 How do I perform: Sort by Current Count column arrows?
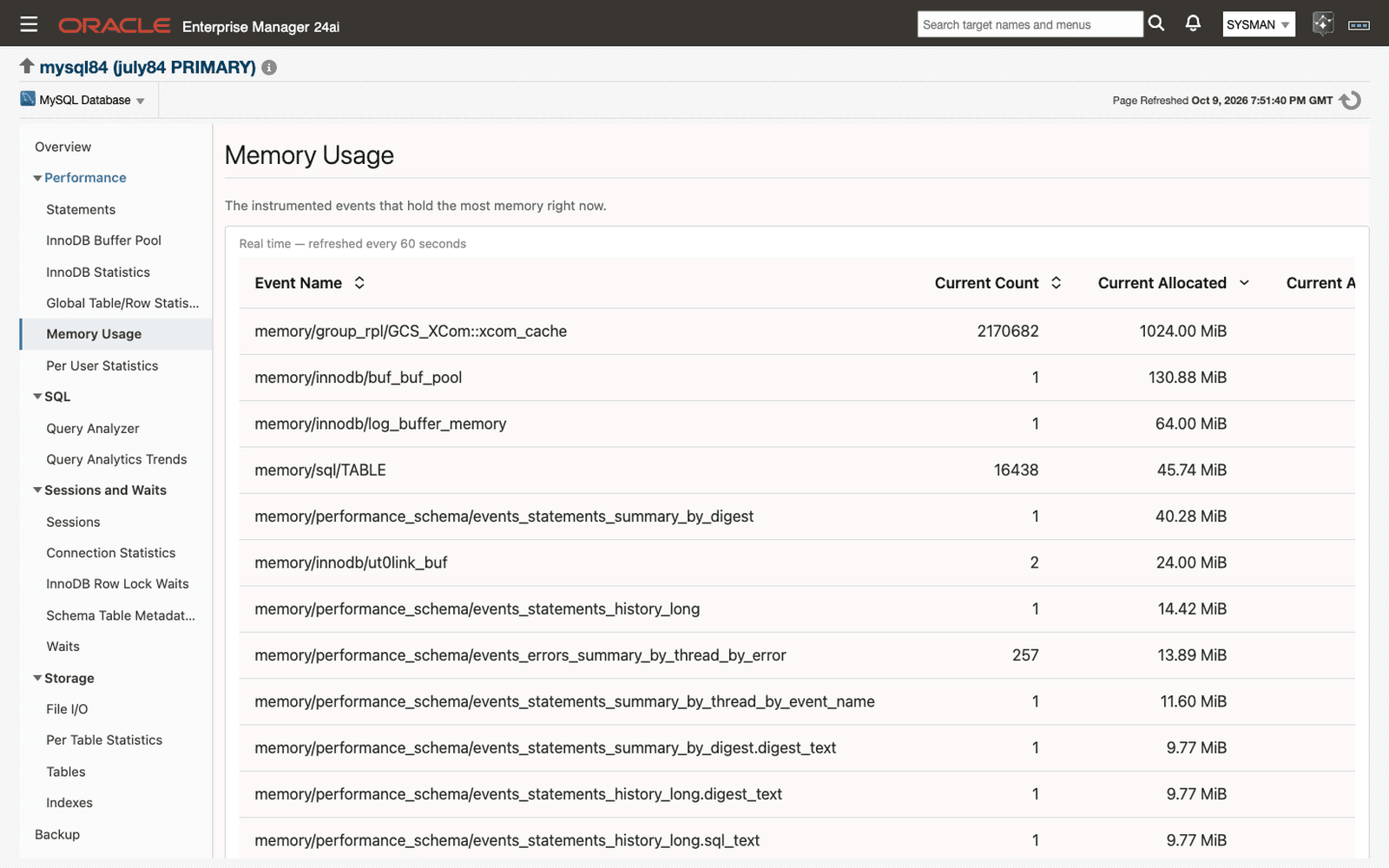pyautogui.click(x=1057, y=283)
